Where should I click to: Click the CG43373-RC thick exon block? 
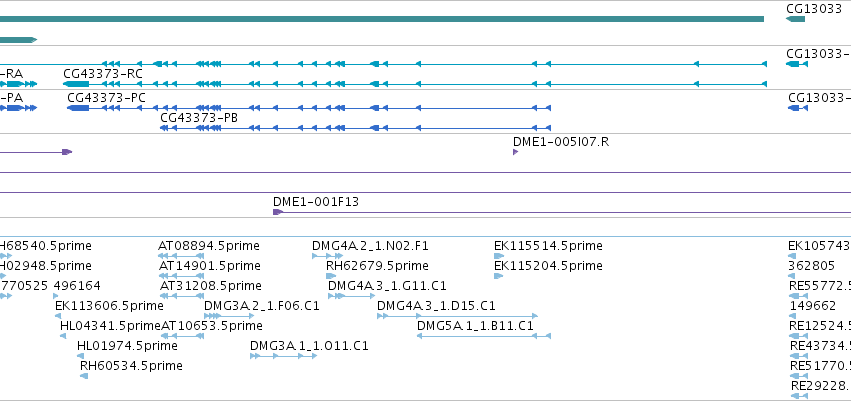(76, 84)
